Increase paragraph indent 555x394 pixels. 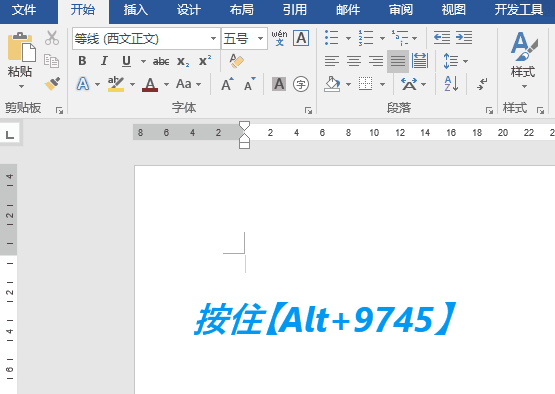tap(464, 38)
